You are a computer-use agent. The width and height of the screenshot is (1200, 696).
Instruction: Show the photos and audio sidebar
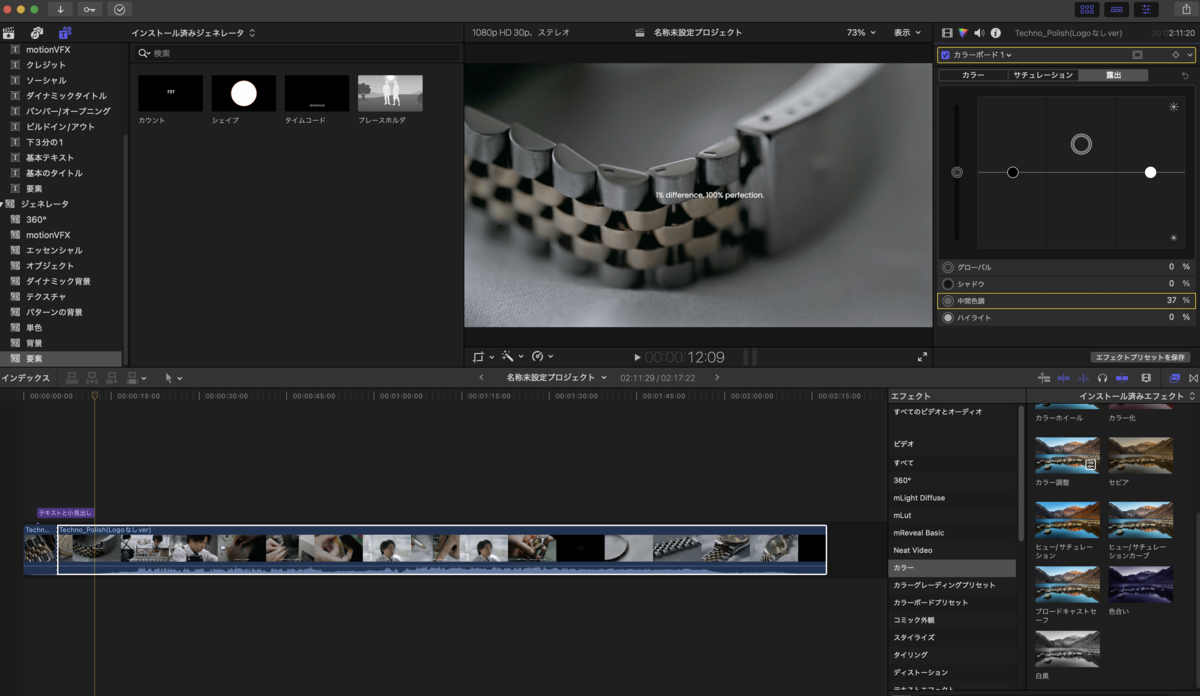tap(37, 33)
